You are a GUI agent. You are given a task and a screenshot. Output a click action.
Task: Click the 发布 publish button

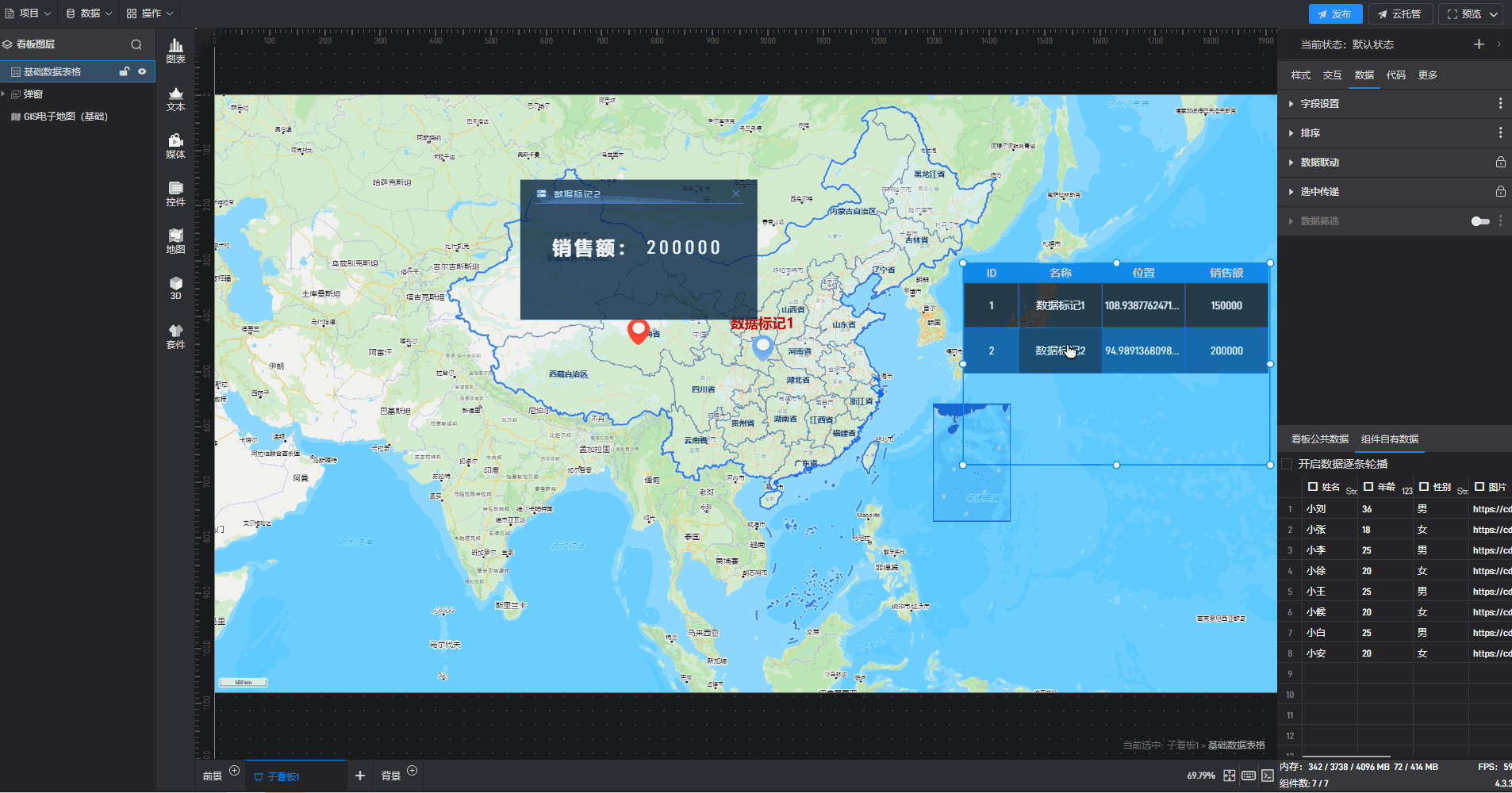1335,14
